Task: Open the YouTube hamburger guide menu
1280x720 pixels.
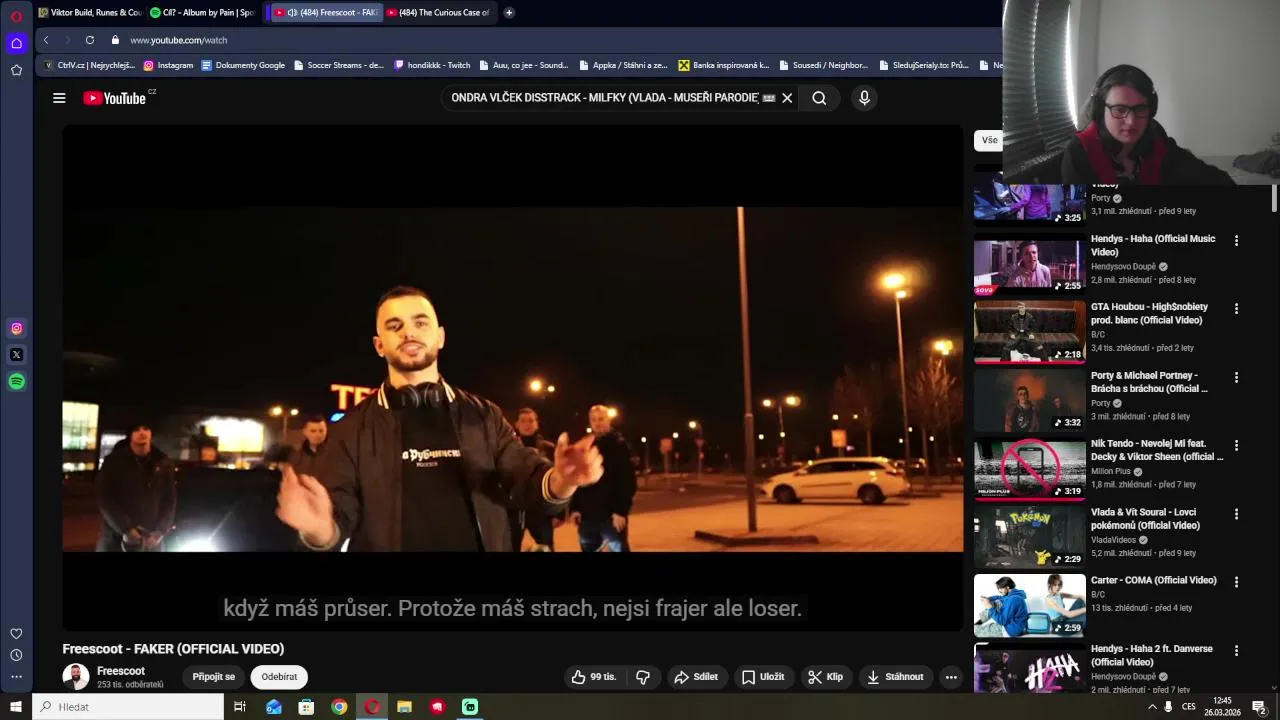Action: click(59, 98)
